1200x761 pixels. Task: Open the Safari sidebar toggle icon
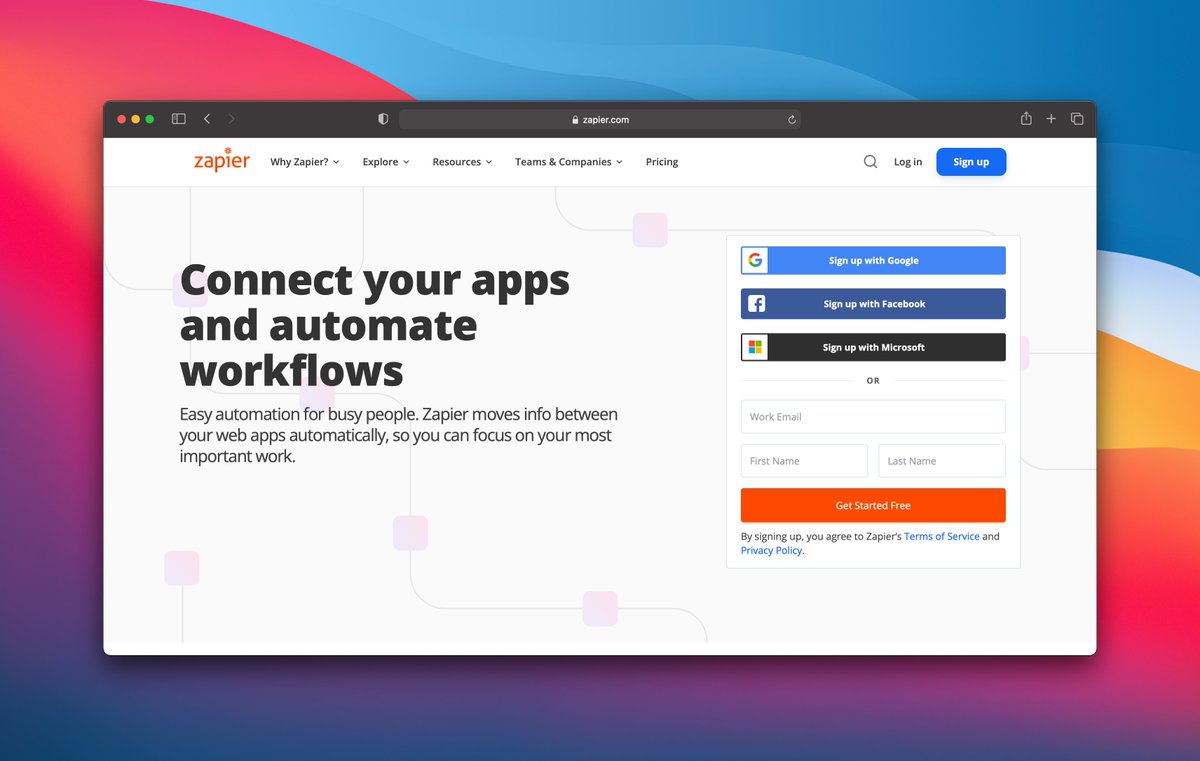point(178,119)
